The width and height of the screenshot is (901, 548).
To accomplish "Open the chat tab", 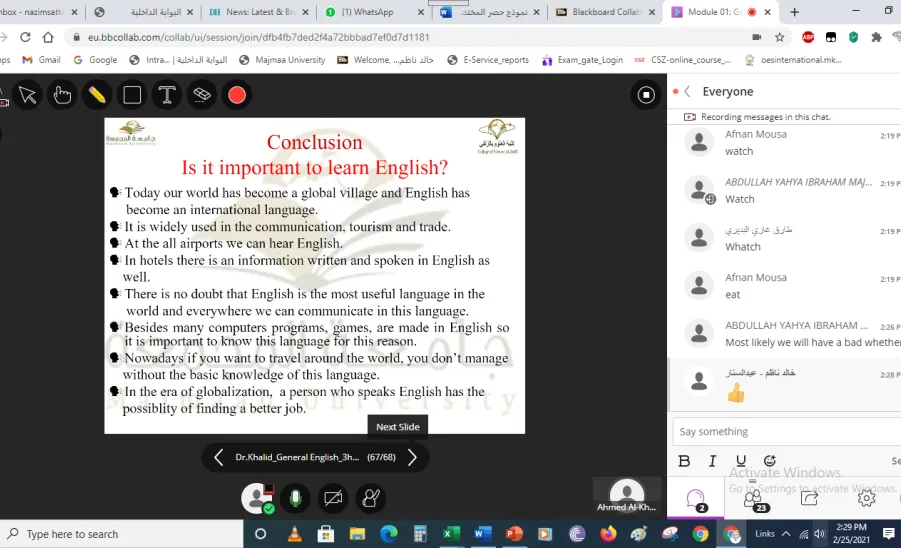I will pyautogui.click(x=696, y=499).
